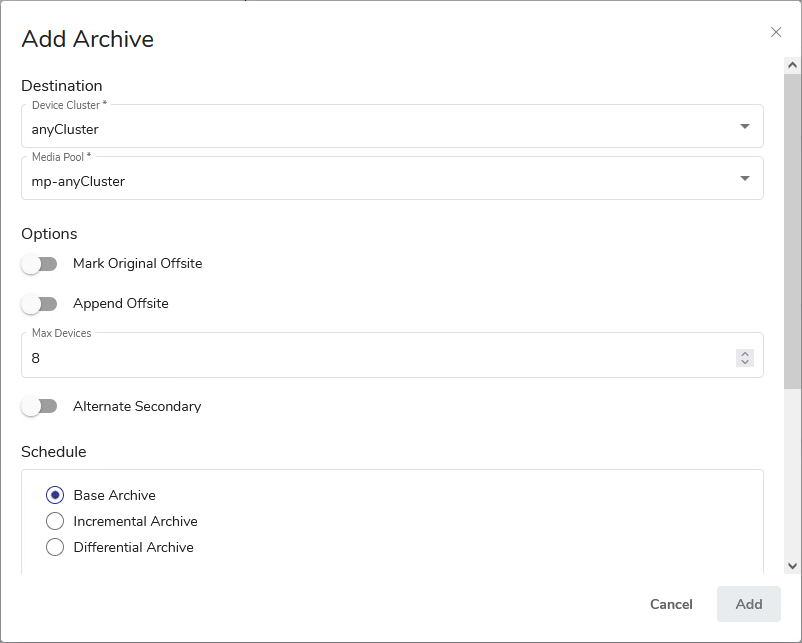Viewport: 802px width, 643px height.
Task: Click the mp-anyCluster Media Pool field
Action: click(x=380, y=180)
